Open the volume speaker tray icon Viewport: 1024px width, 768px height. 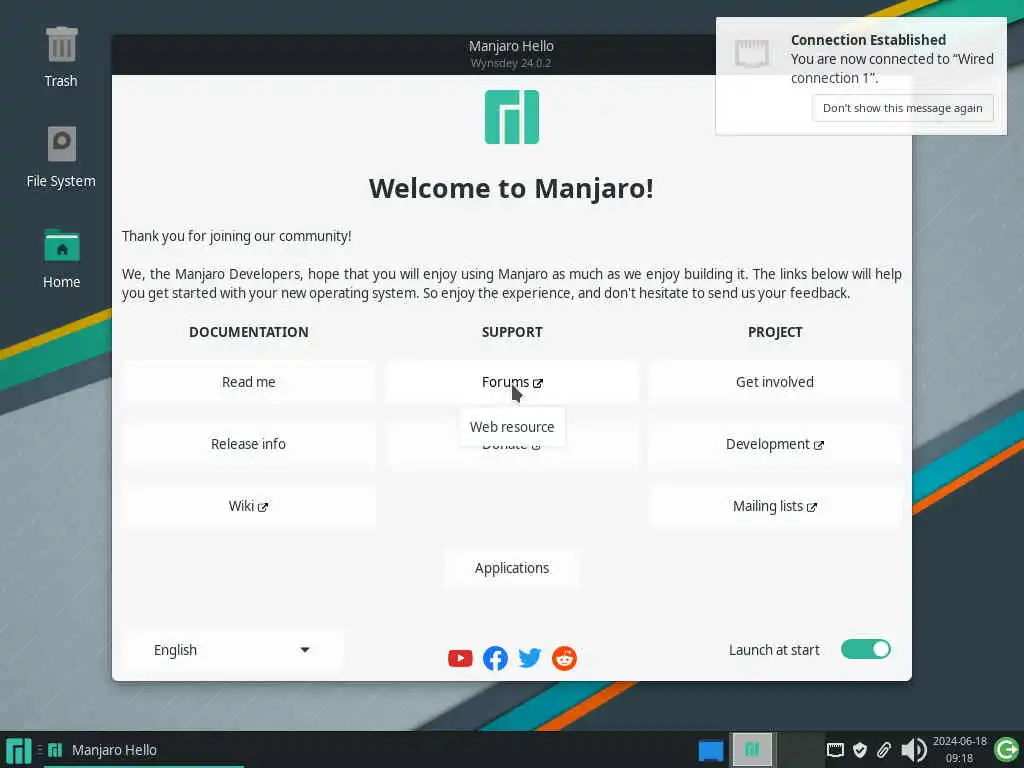[914, 750]
